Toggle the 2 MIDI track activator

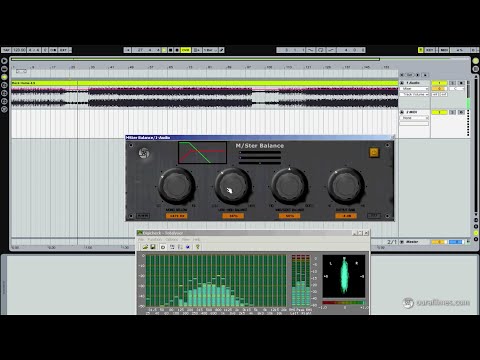(x=439, y=112)
